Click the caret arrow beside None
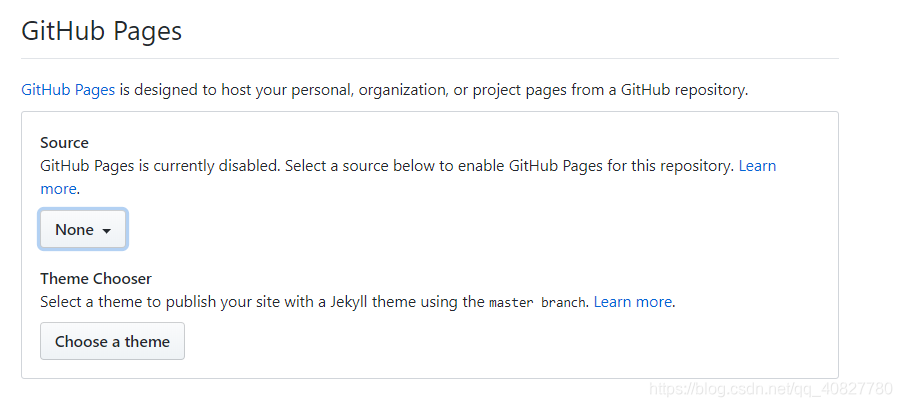 [107, 231]
